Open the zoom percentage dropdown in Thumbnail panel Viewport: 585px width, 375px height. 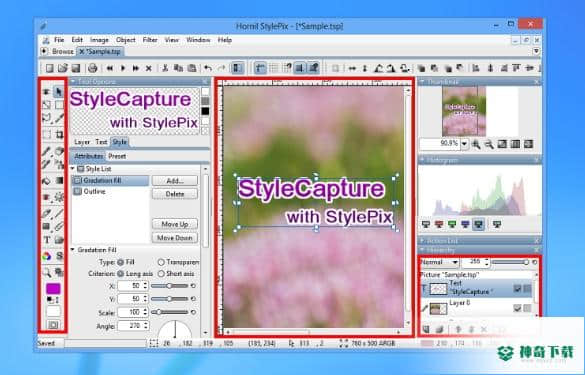(464, 144)
